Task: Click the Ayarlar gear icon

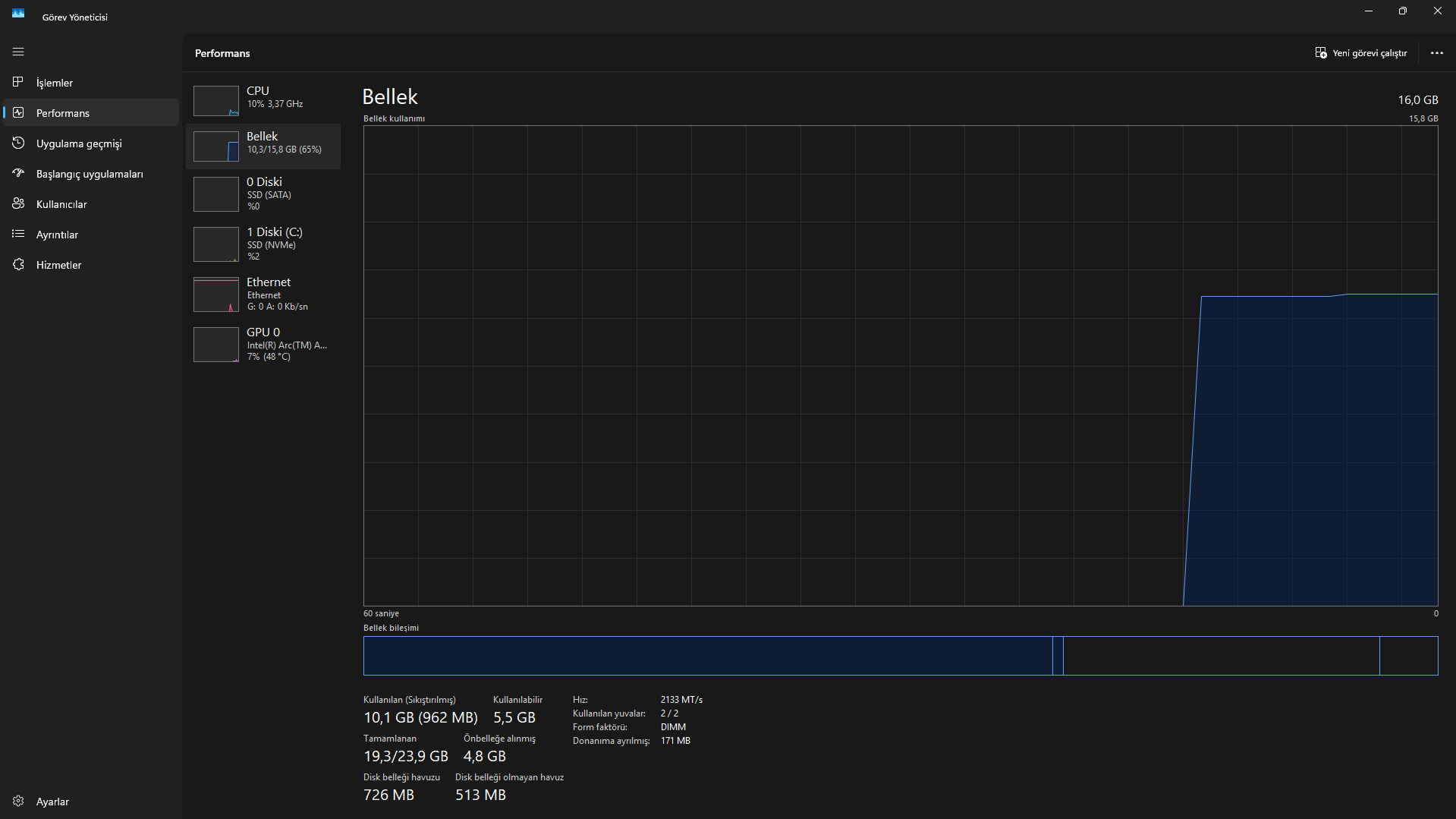Action: coord(18,801)
